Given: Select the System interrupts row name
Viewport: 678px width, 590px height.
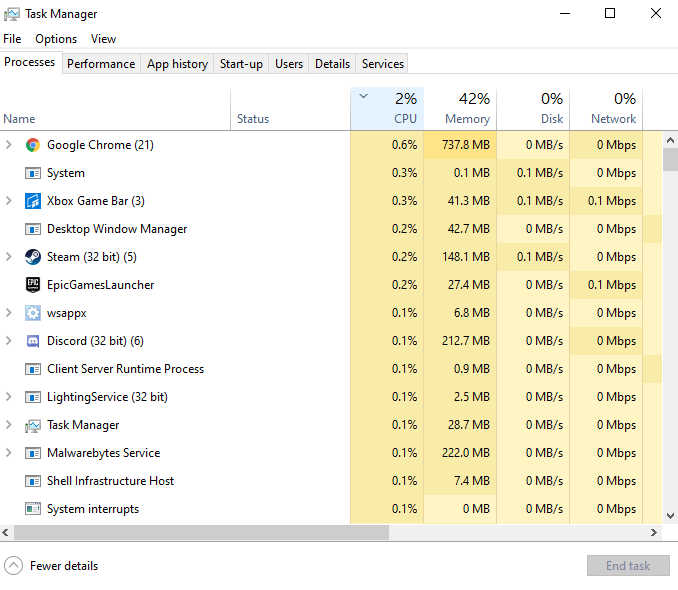Looking at the screenshot, I should 93,509.
